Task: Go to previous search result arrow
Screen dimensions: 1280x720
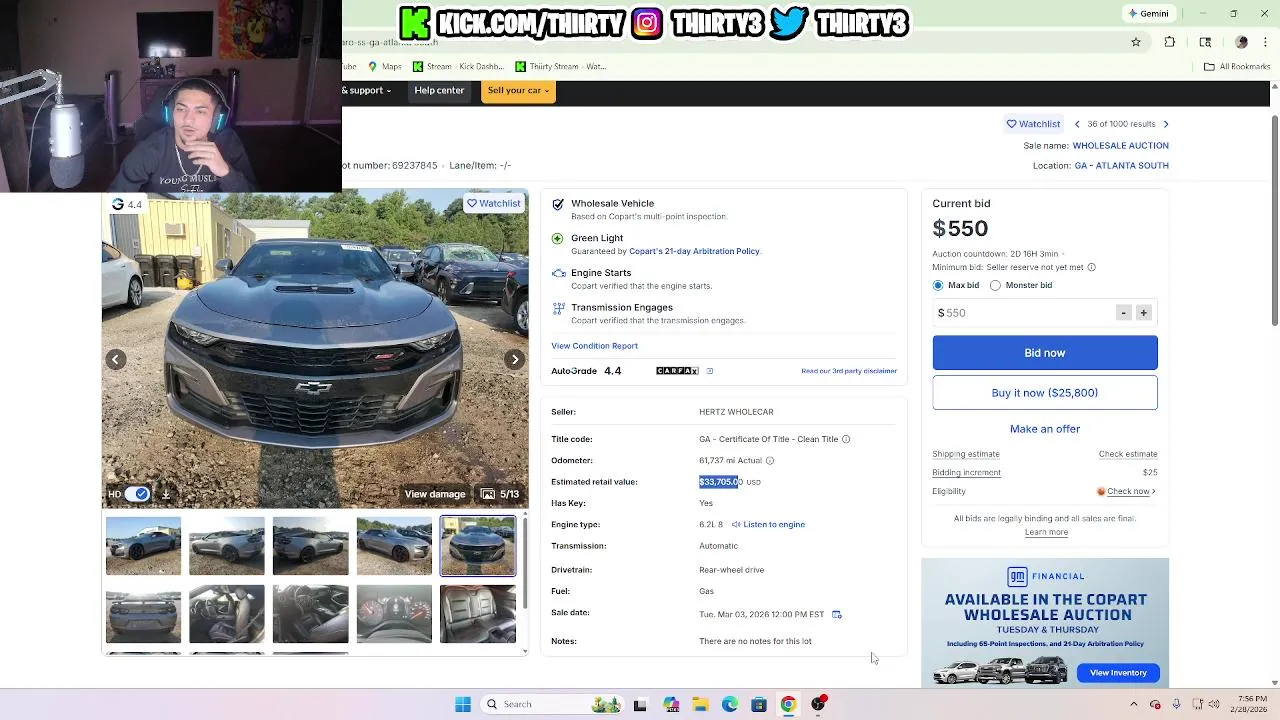Action: point(1077,124)
